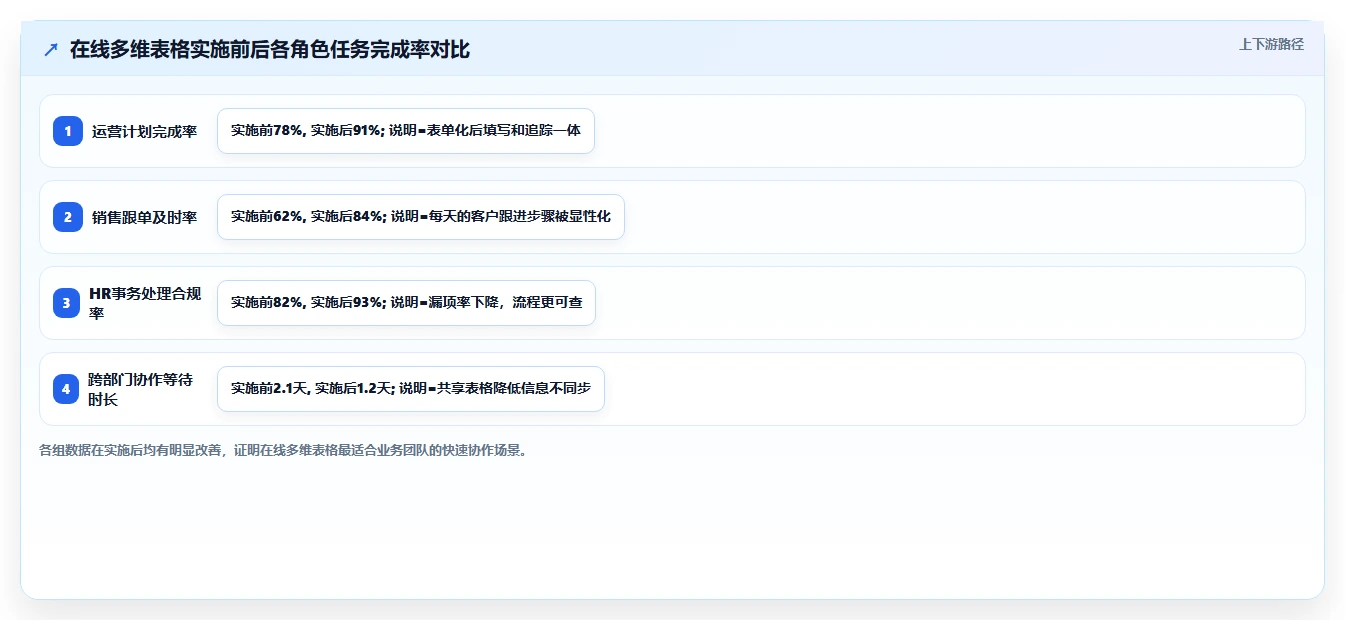Image resolution: width=1345 pixels, height=620 pixels.
Task: Select the 实施前78%, 实施后91% value box
Action: [406, 131]
